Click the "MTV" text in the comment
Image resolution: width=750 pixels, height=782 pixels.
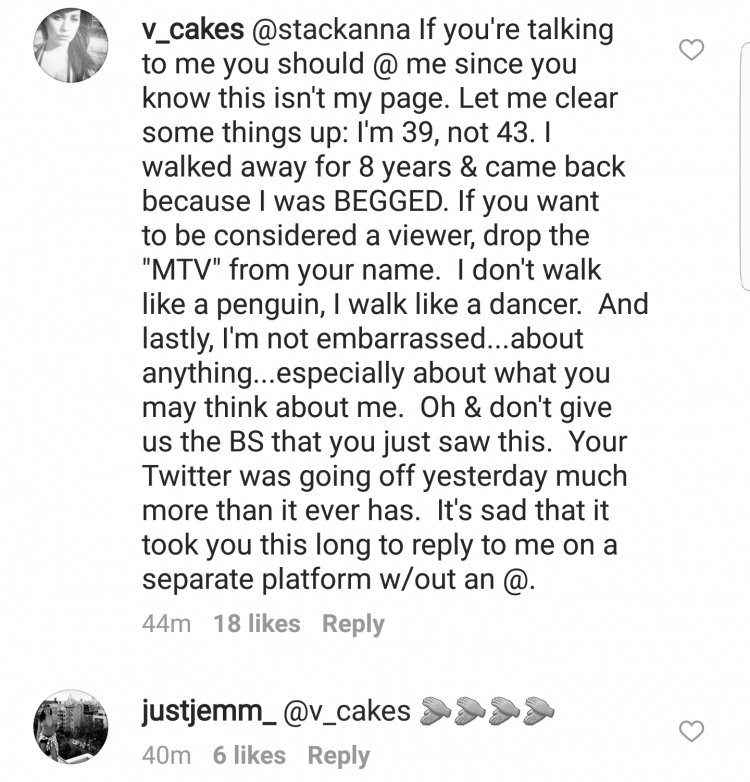tap(183, 270)
